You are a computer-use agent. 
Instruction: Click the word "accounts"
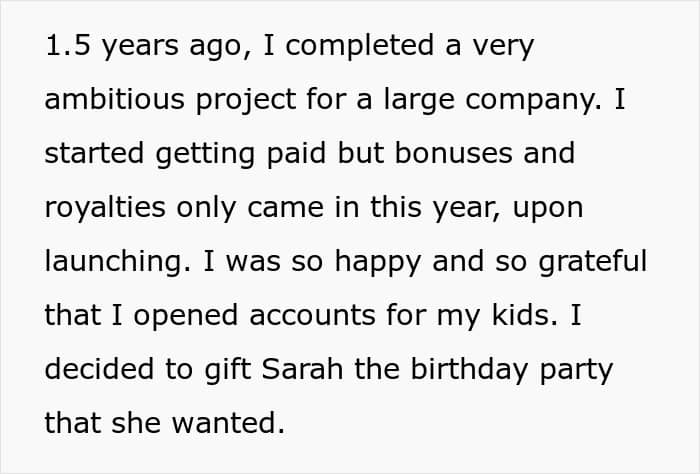coord(319,316)
